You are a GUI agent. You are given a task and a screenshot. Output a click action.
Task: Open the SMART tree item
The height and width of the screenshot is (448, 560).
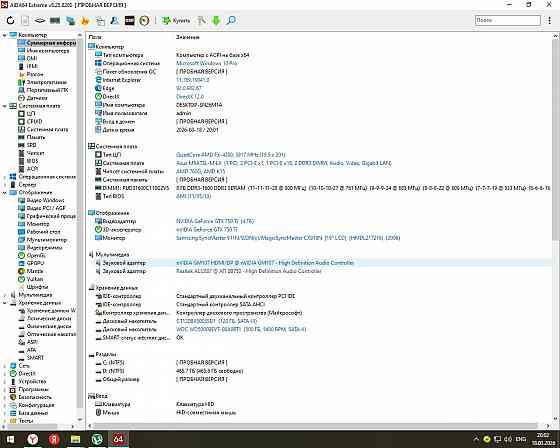(x=35, y=358)
